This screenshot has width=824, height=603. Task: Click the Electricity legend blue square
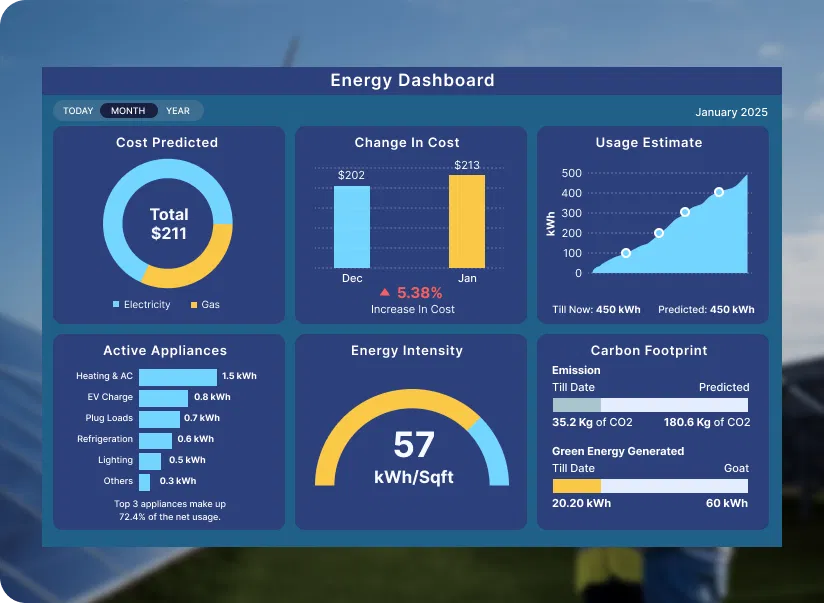point(116,304)
